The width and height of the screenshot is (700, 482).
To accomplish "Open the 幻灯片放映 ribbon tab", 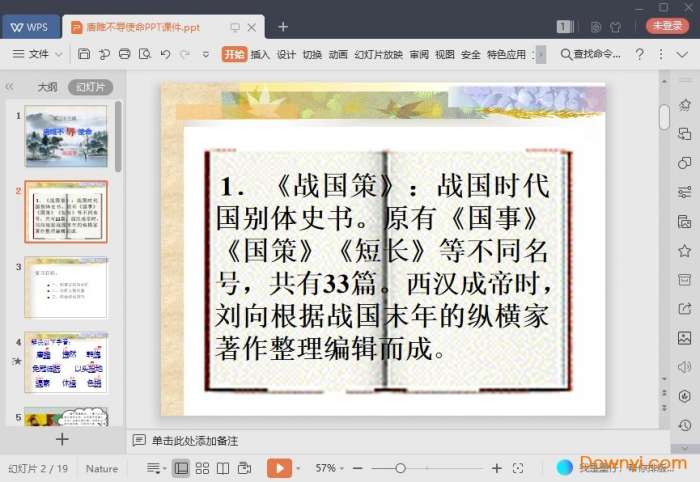I will 379,54.
